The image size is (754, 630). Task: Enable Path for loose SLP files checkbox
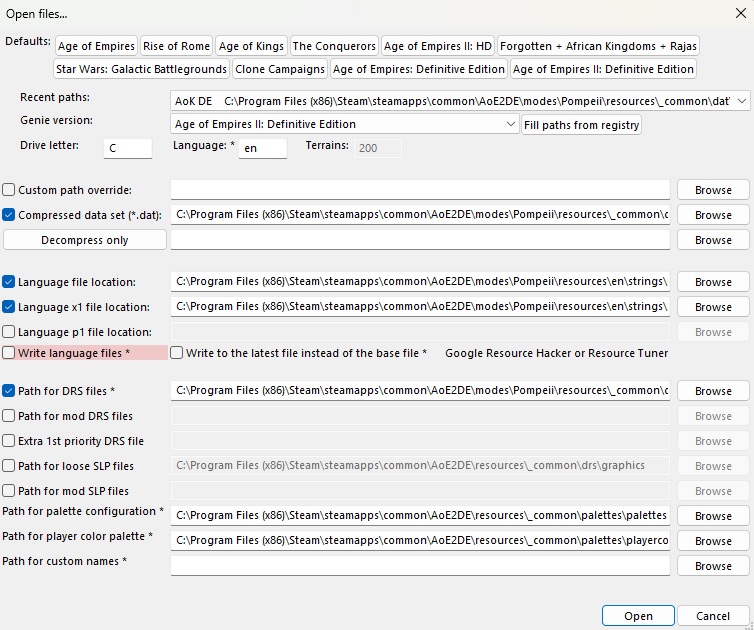click(x=8, y=466)
